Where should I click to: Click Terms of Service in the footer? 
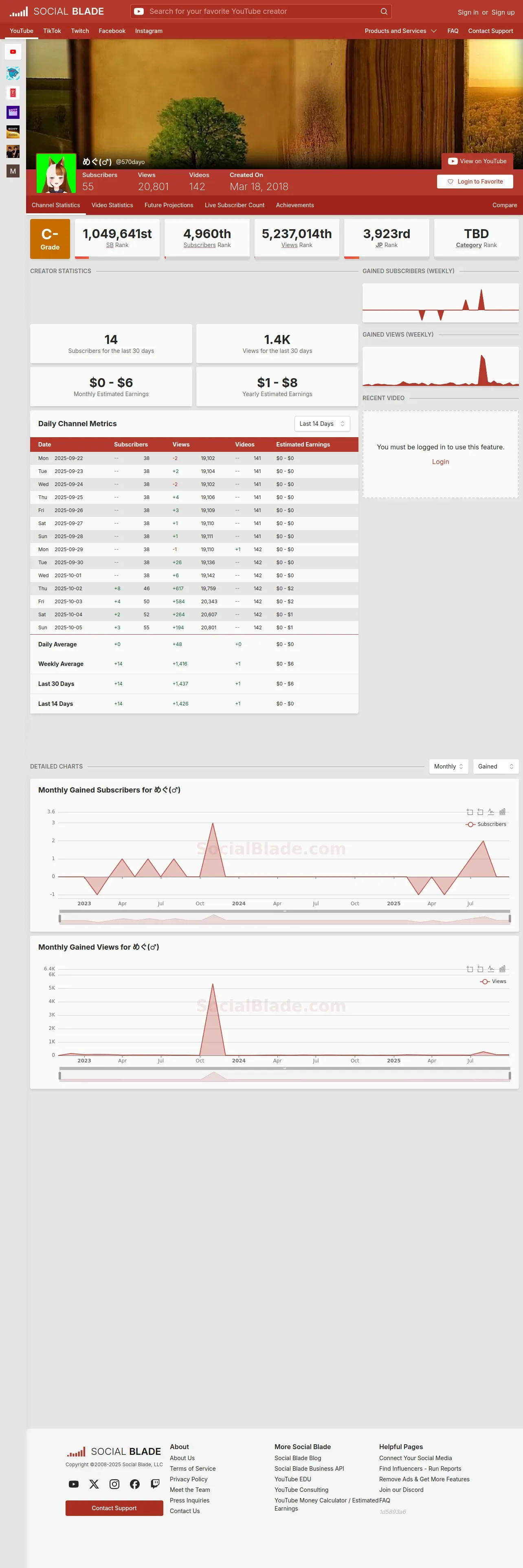click(192, 1469)
